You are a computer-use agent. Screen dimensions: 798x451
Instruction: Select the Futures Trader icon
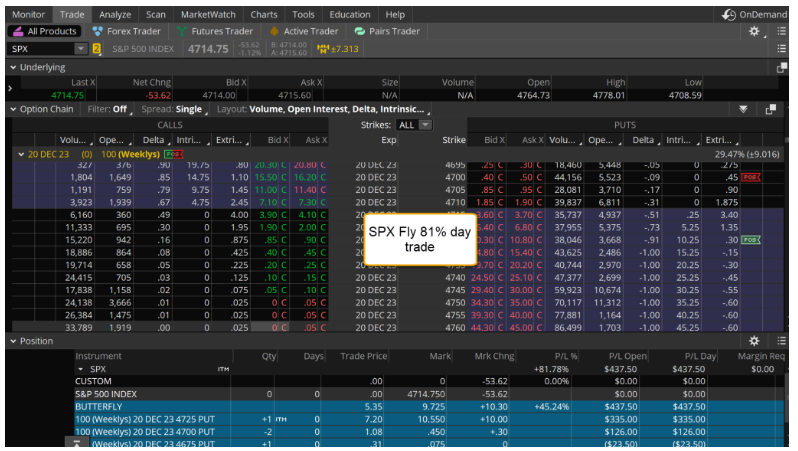184,32
